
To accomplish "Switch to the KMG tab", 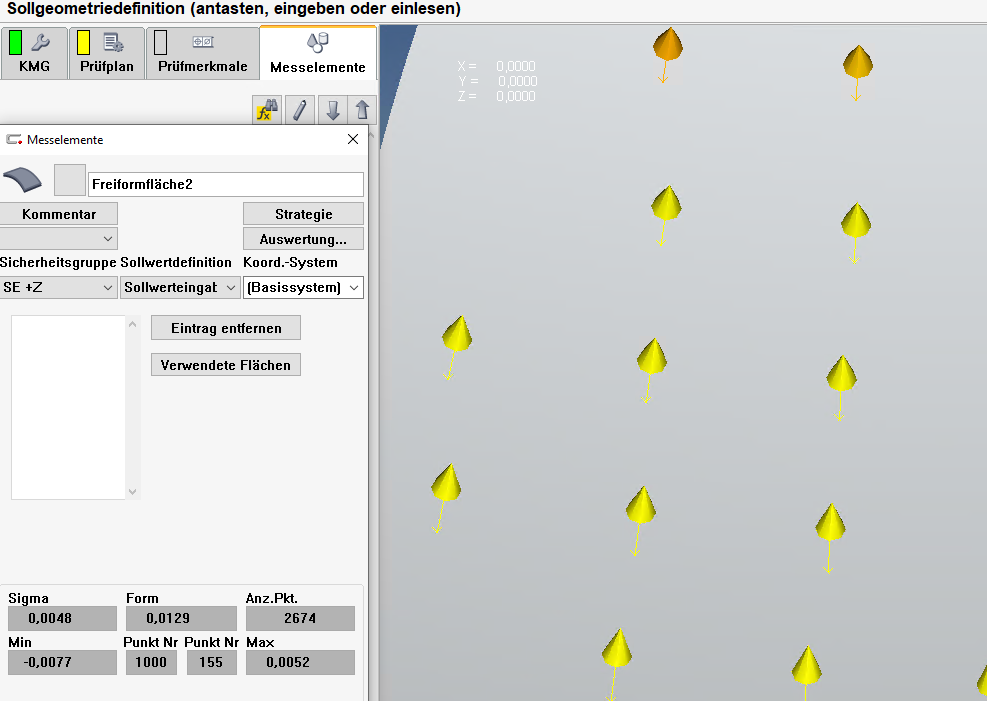I will (x=34, y=53).
